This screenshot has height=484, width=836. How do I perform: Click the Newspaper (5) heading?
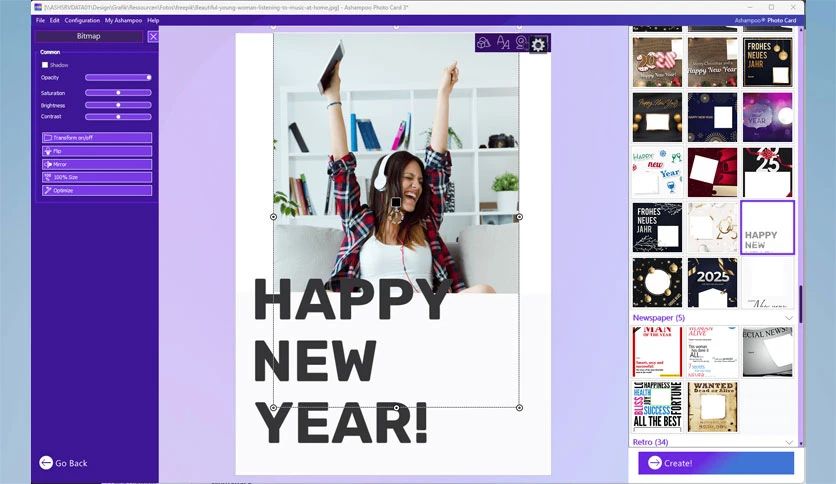(658, 318)
